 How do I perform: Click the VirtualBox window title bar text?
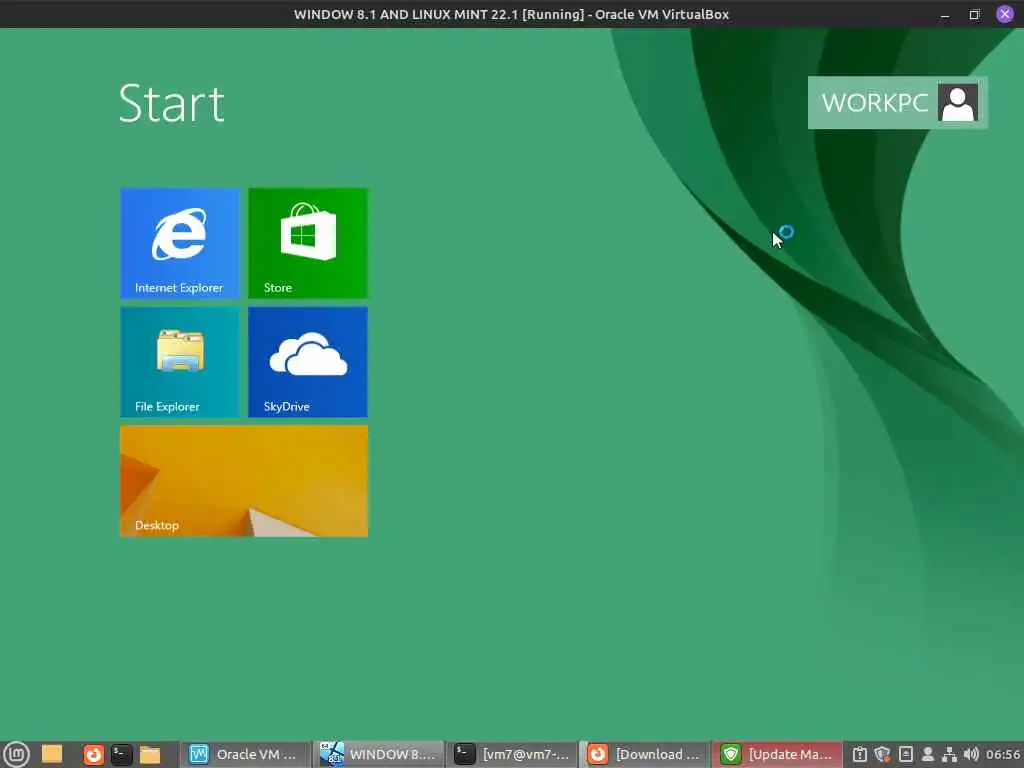[511, 14]
